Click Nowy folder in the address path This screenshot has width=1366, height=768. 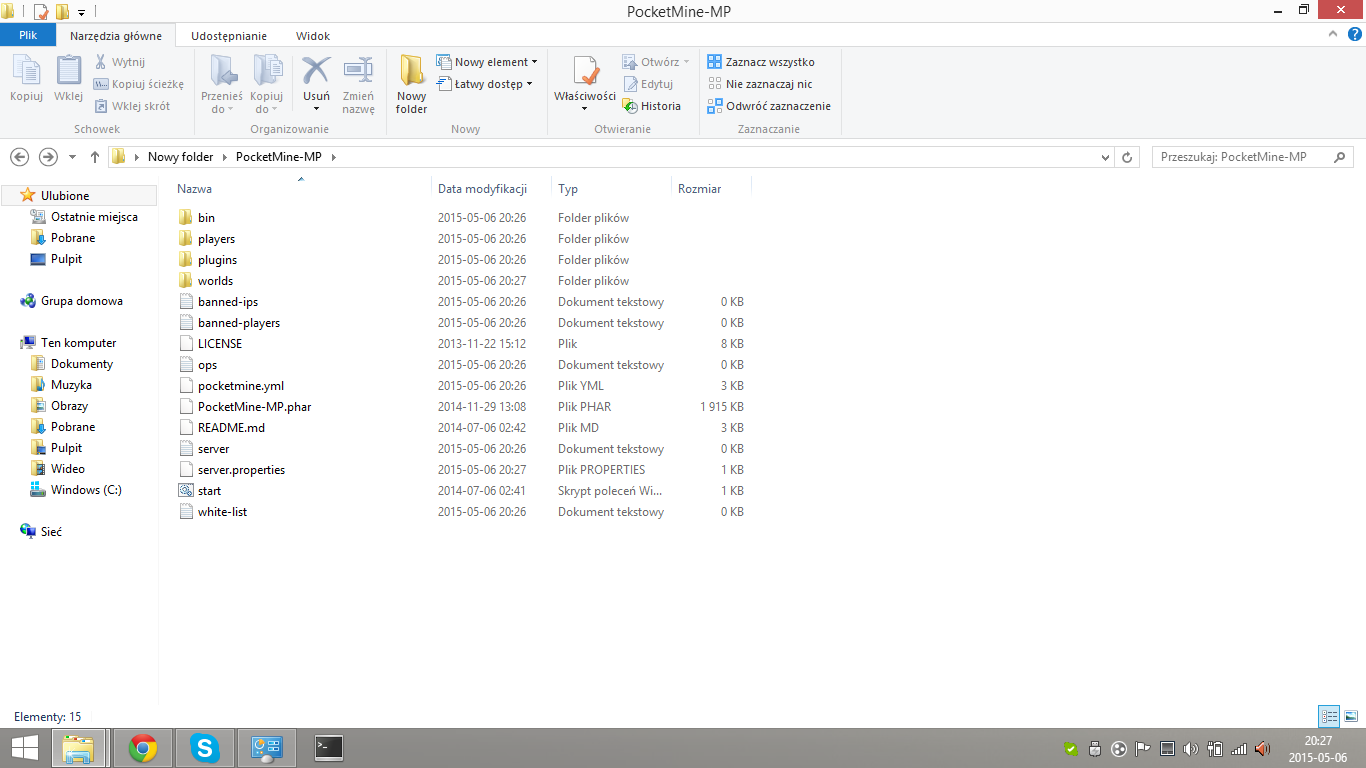tap(181, 157)
